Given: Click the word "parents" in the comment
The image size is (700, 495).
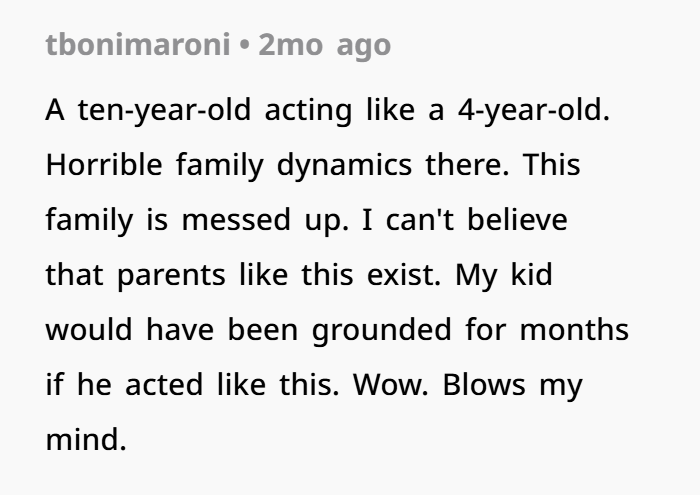Looking at the screenshot, I should [x=171, y=276].
